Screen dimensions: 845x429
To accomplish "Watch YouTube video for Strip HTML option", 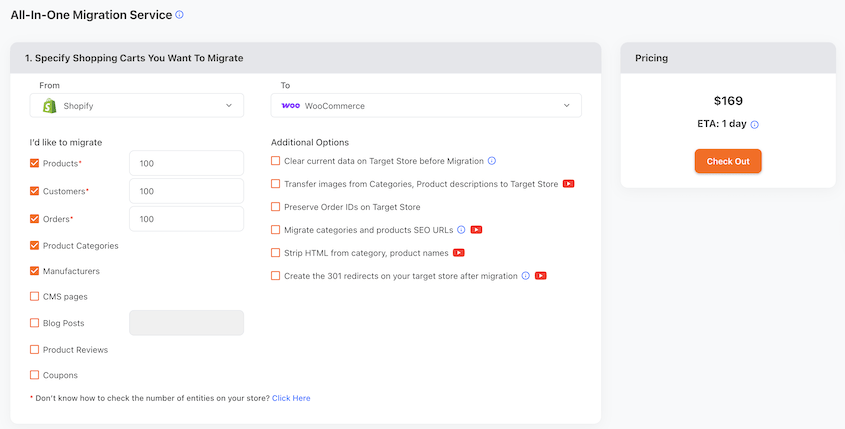I will click(x=459, y=253).
